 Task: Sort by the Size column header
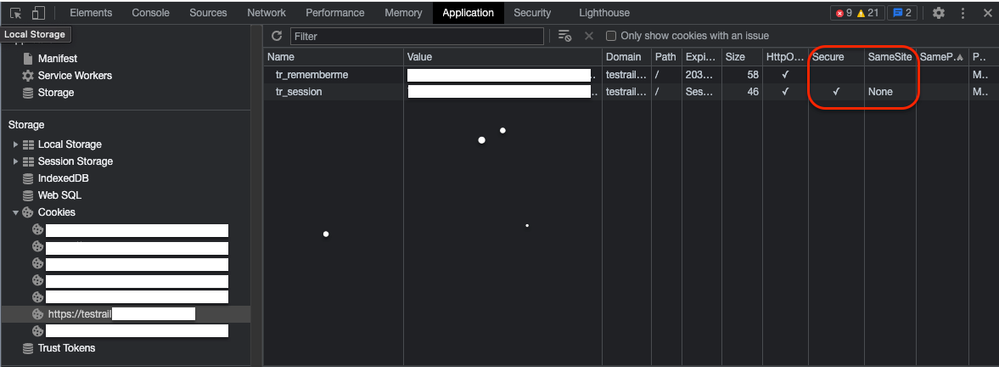pyautogui.click(x=742, y=57)
